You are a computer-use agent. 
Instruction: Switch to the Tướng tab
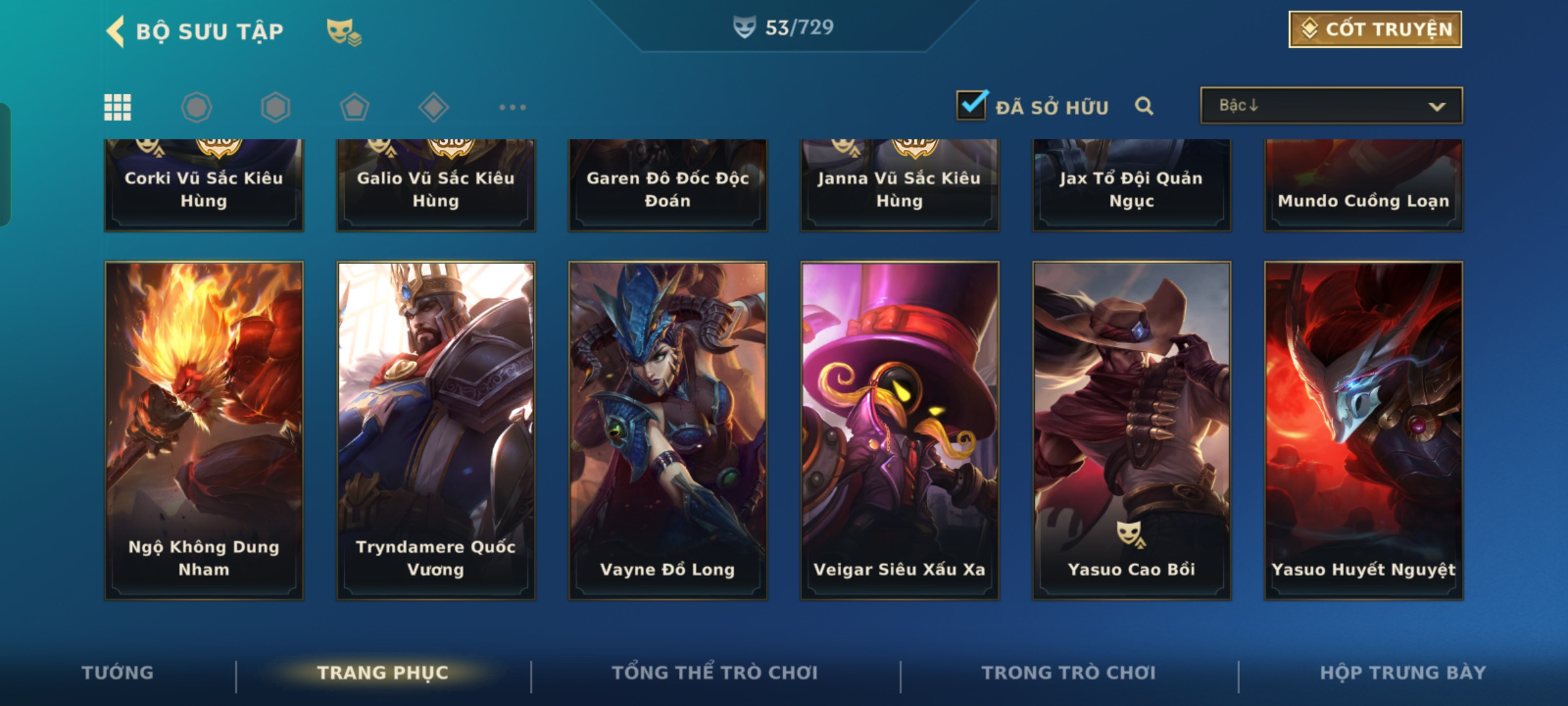click(118, 673)
